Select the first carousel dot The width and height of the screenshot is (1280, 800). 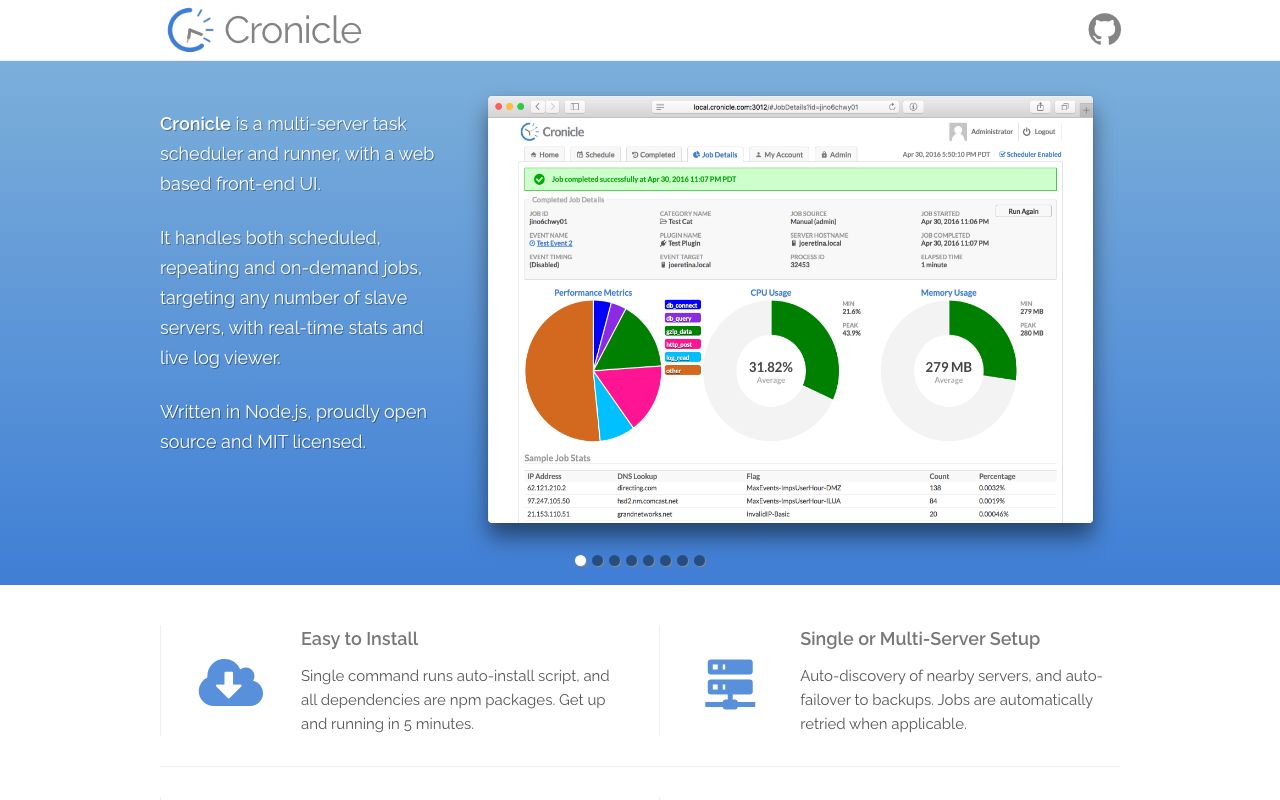point(580,560)
